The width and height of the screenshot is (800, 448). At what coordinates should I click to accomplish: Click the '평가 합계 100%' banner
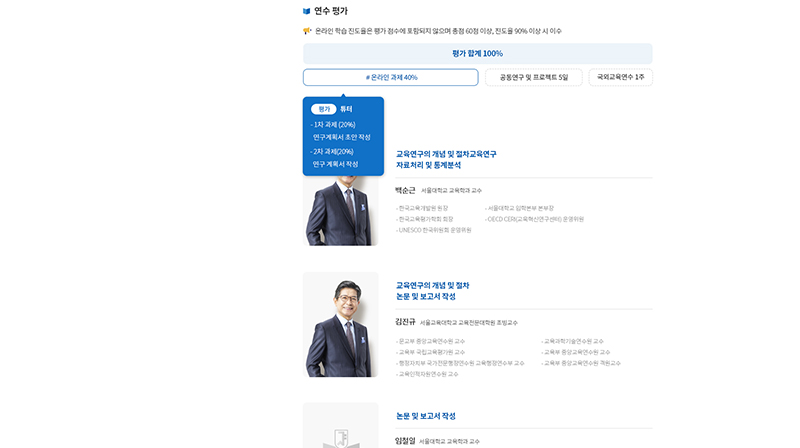478,54
